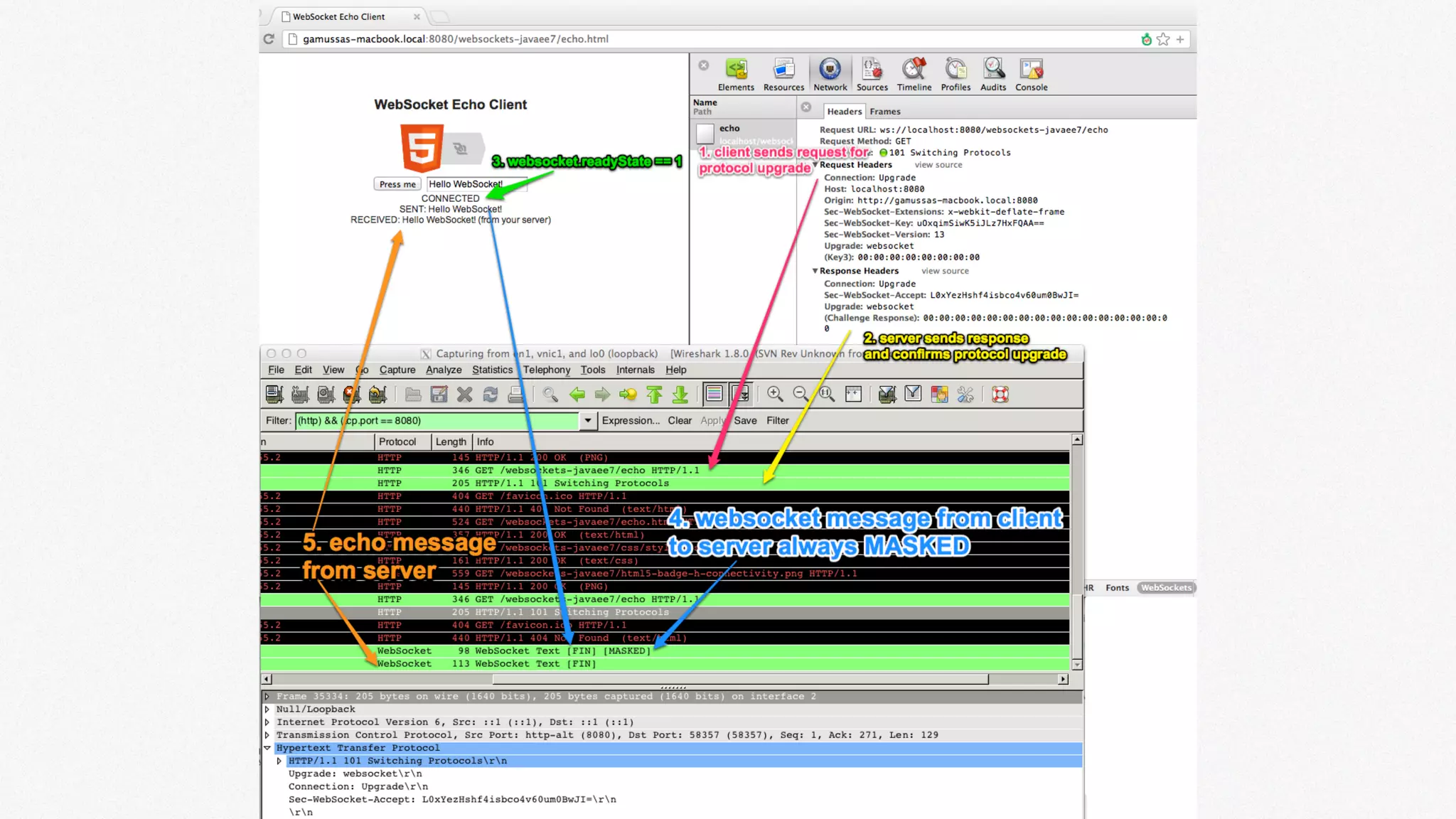Open the Statistics menu in Wireshark
This screenshot has width=1456, height=819.
pyautogui.click(x=492, y=370)
